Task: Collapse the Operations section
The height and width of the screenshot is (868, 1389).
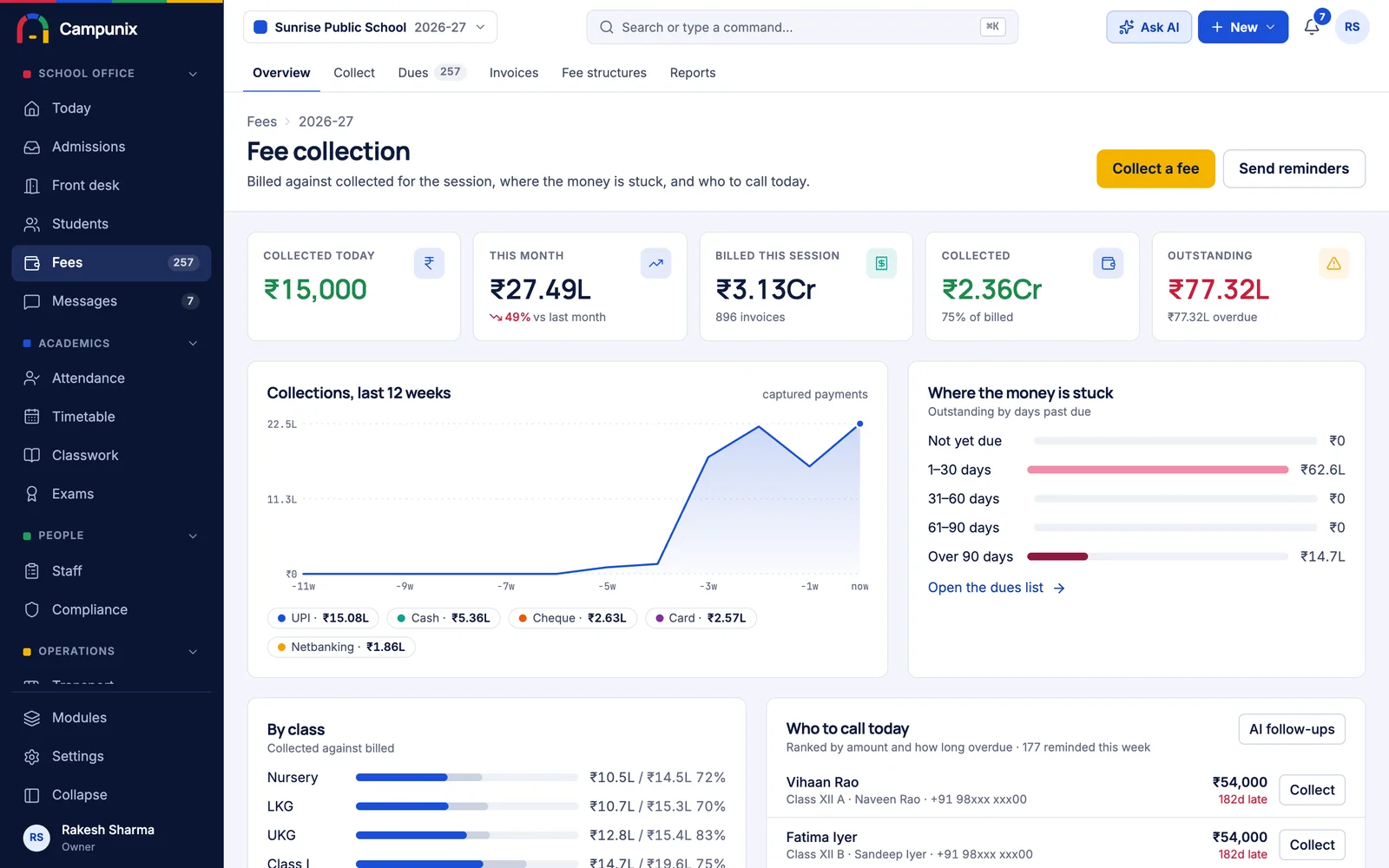Action: [193, 651]
